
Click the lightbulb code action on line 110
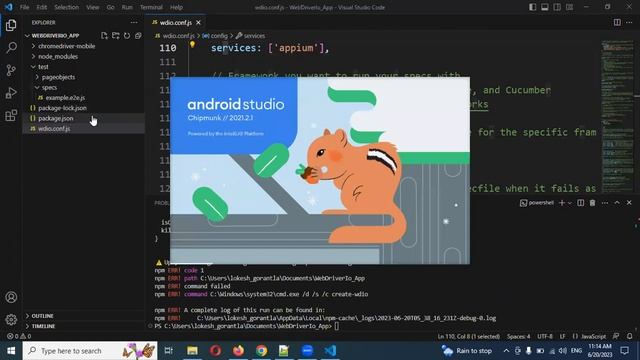click(192, 44)
